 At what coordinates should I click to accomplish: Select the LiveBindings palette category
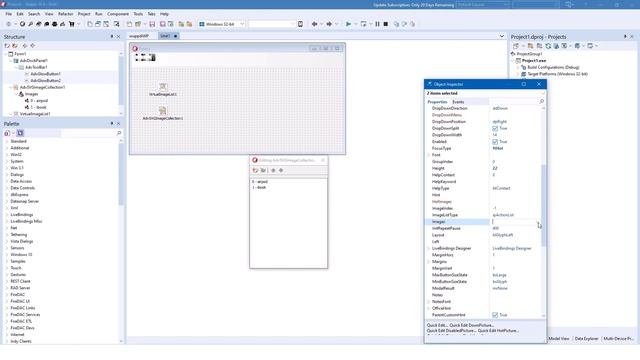click(22, 215)
